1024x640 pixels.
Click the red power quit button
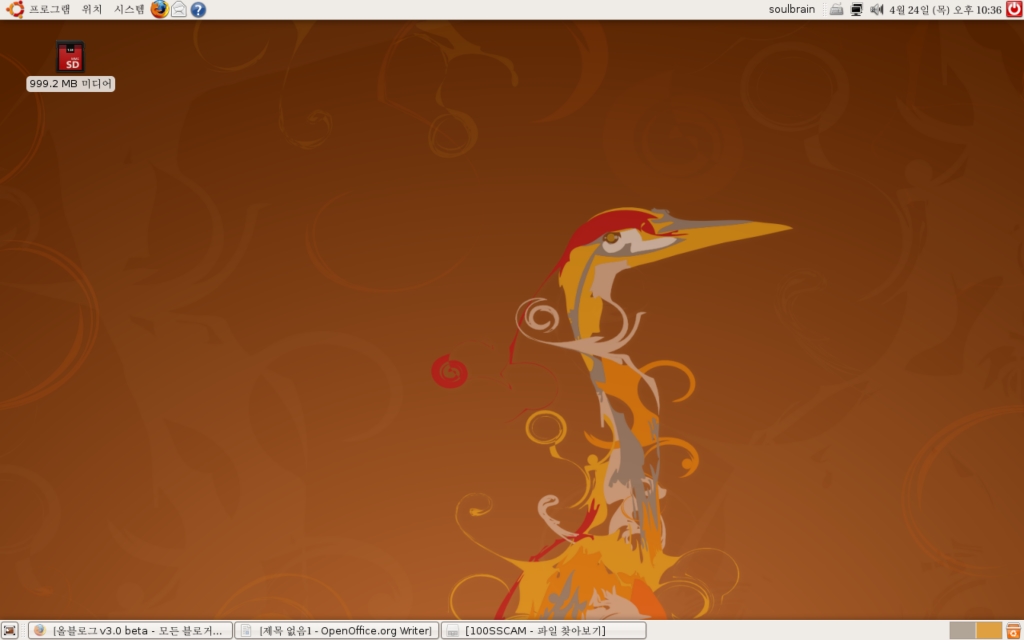(1014, 9)
